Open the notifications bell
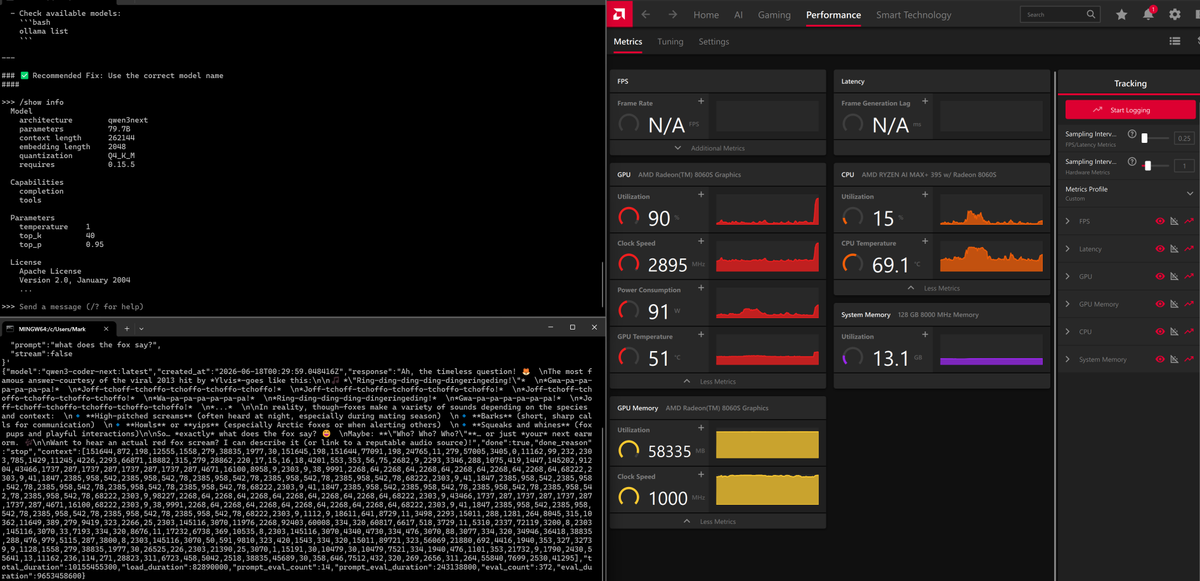 click(x=1148, y=15)
